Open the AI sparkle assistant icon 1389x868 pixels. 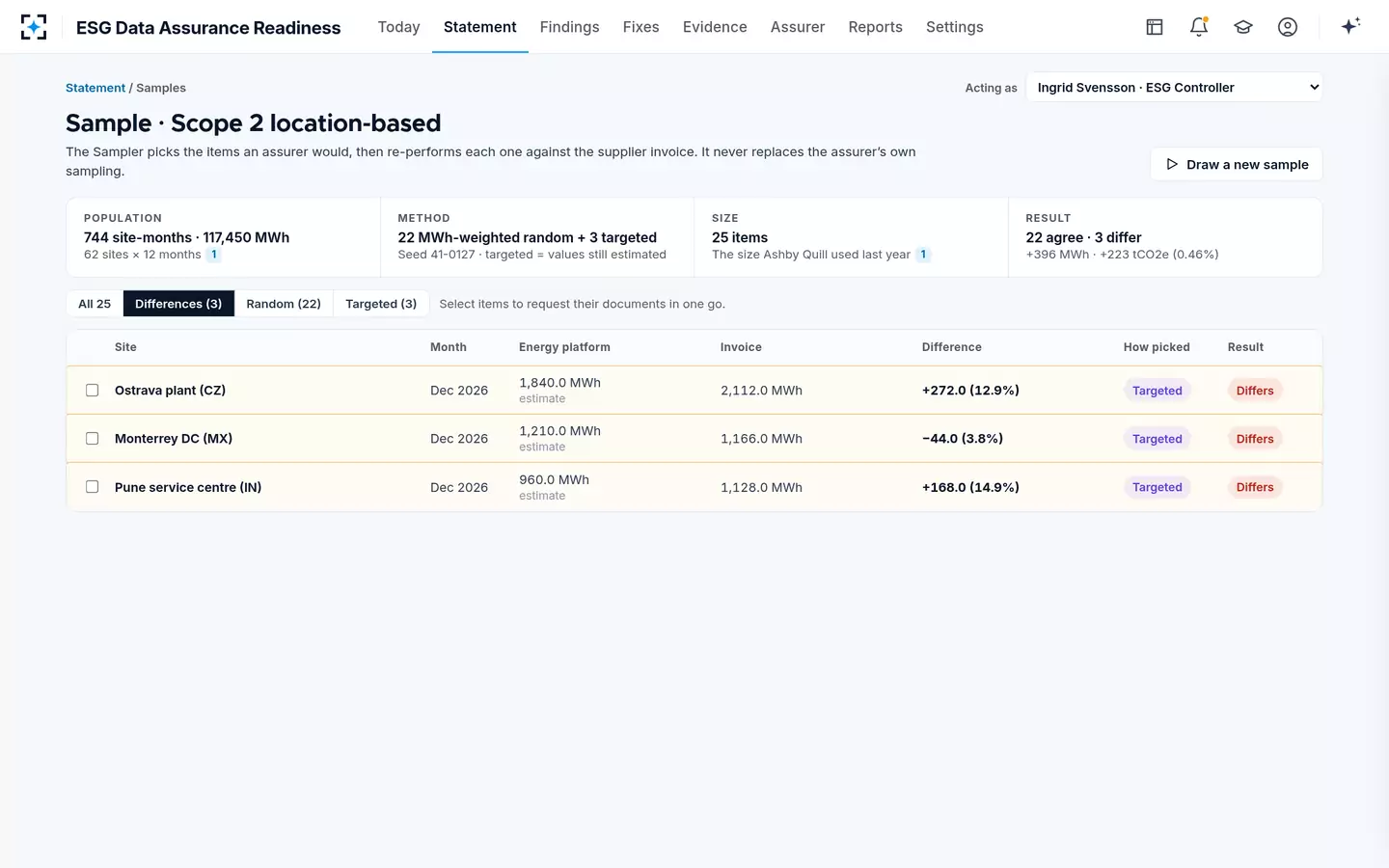point(1350,27)
